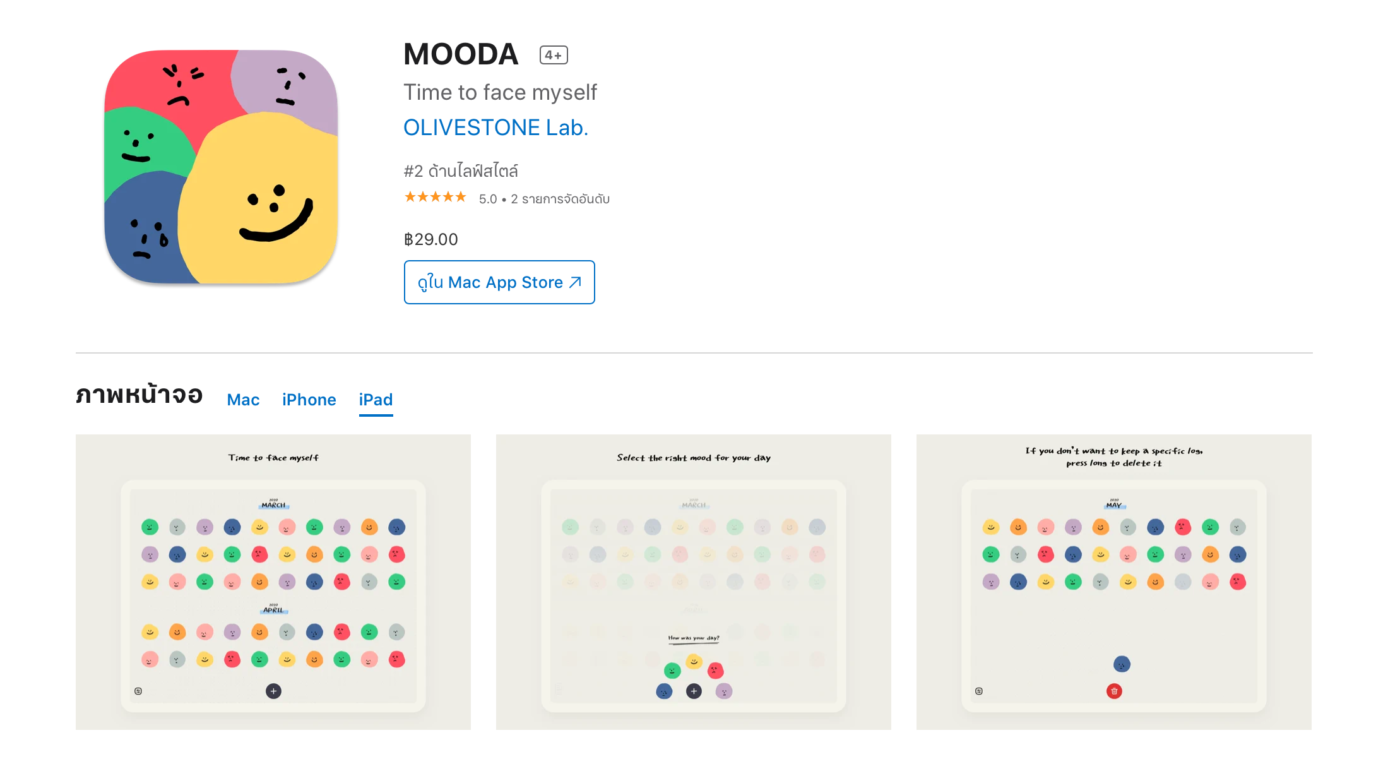
Task: Click the 4+ age rating badge
Action: click(553, 55)
